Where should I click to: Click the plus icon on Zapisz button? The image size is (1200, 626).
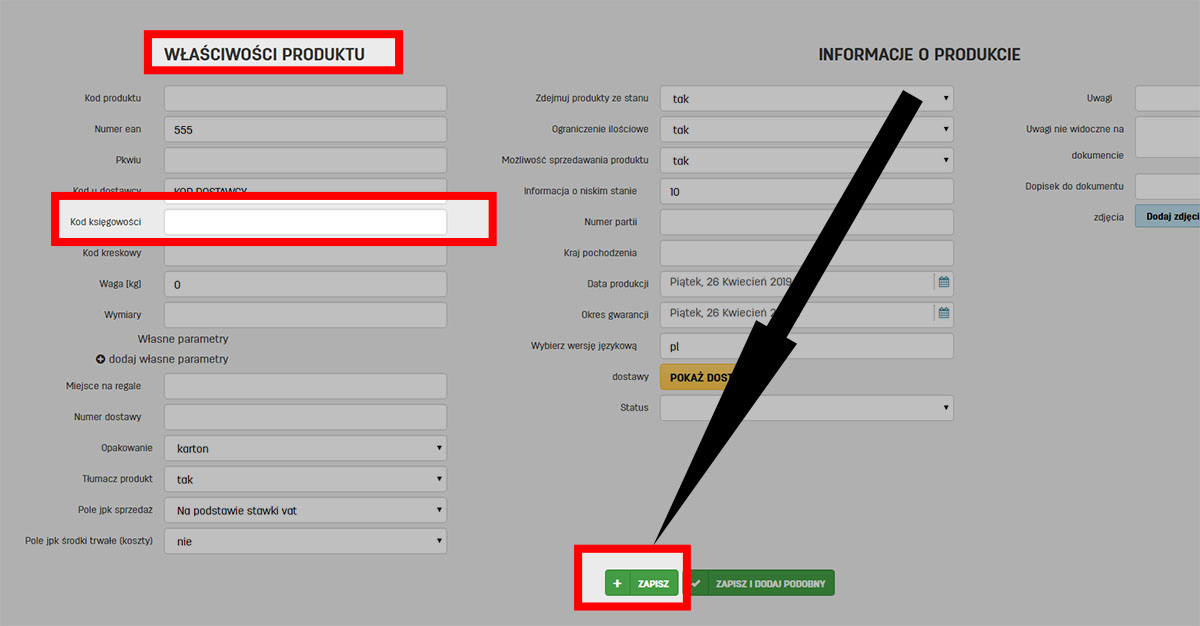617,583
